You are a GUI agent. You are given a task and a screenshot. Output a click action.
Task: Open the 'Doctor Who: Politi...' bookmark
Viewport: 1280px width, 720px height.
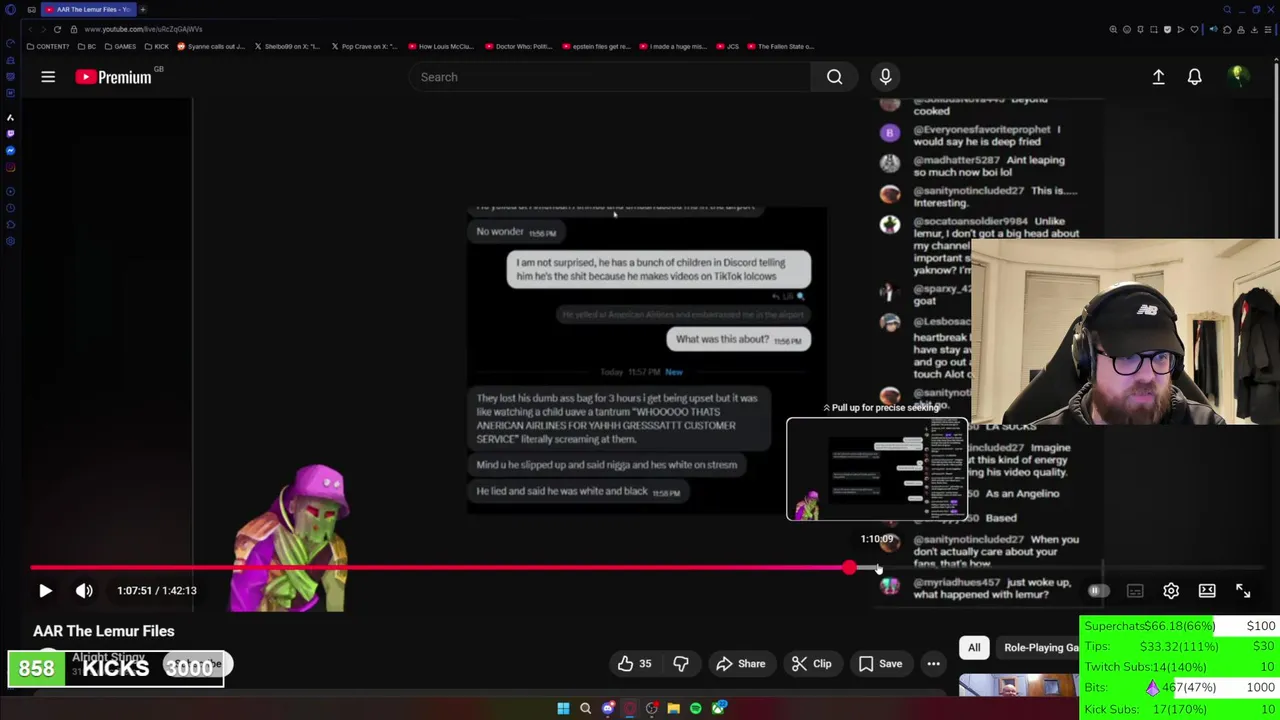point(519,46)
